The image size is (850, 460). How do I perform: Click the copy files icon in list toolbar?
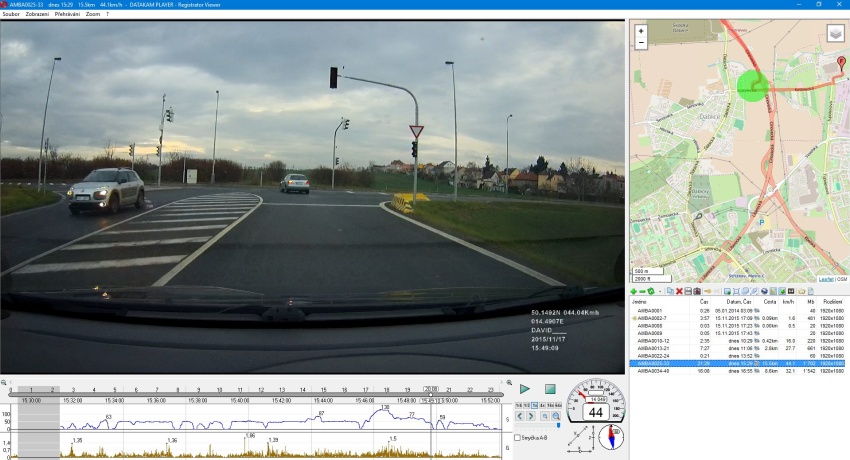click(x=671, y=291)
